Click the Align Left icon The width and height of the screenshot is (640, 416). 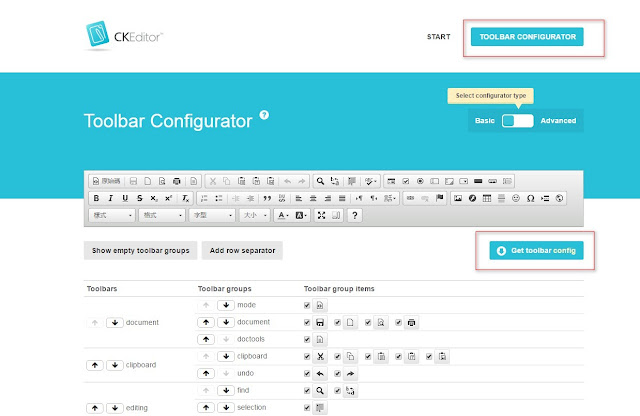tap(299, 198)
